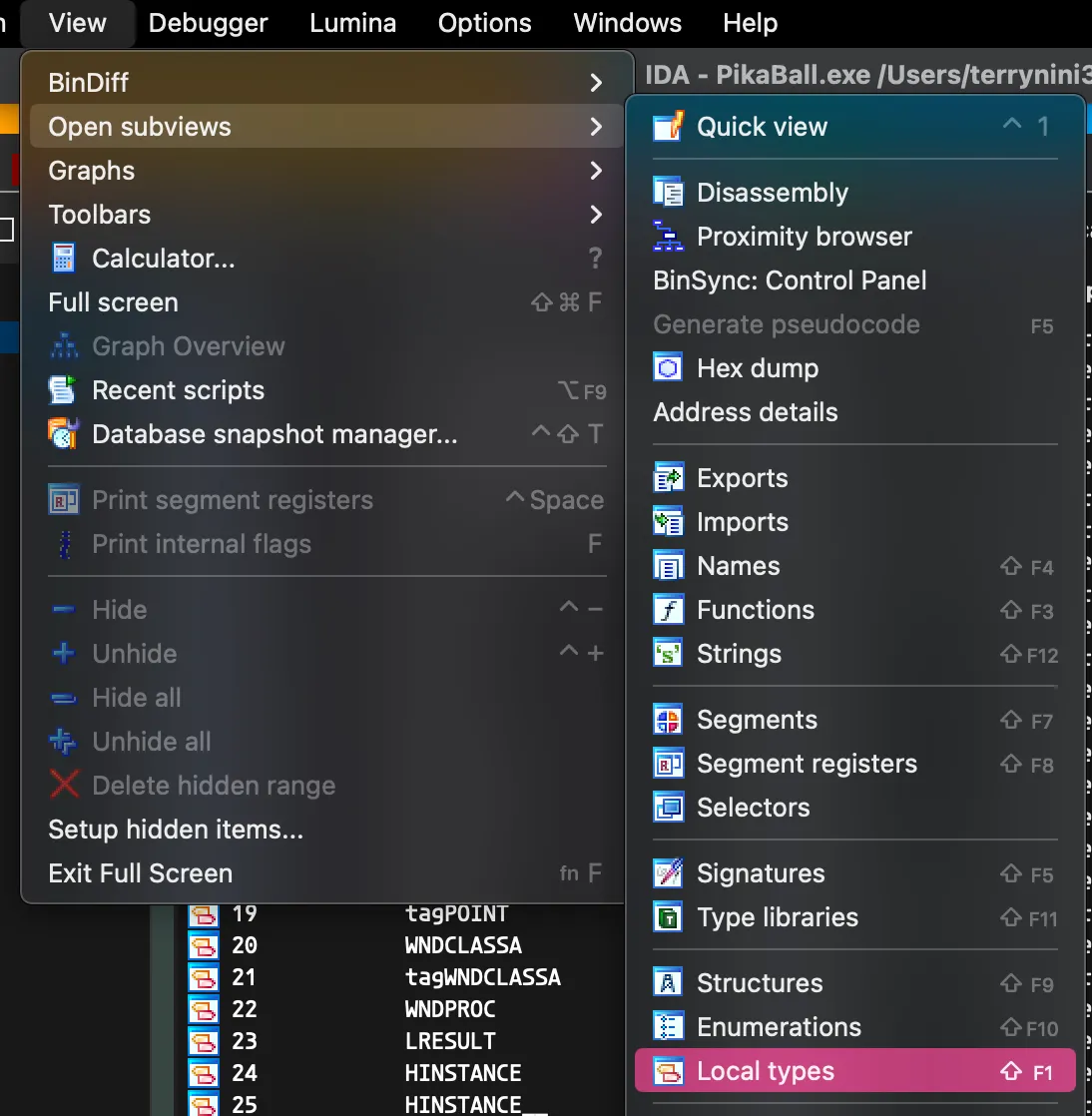Click the Print segment registers icon
Viewport: 1092px width, 1116px height.
pyautogui.click(x=63, y=500)
